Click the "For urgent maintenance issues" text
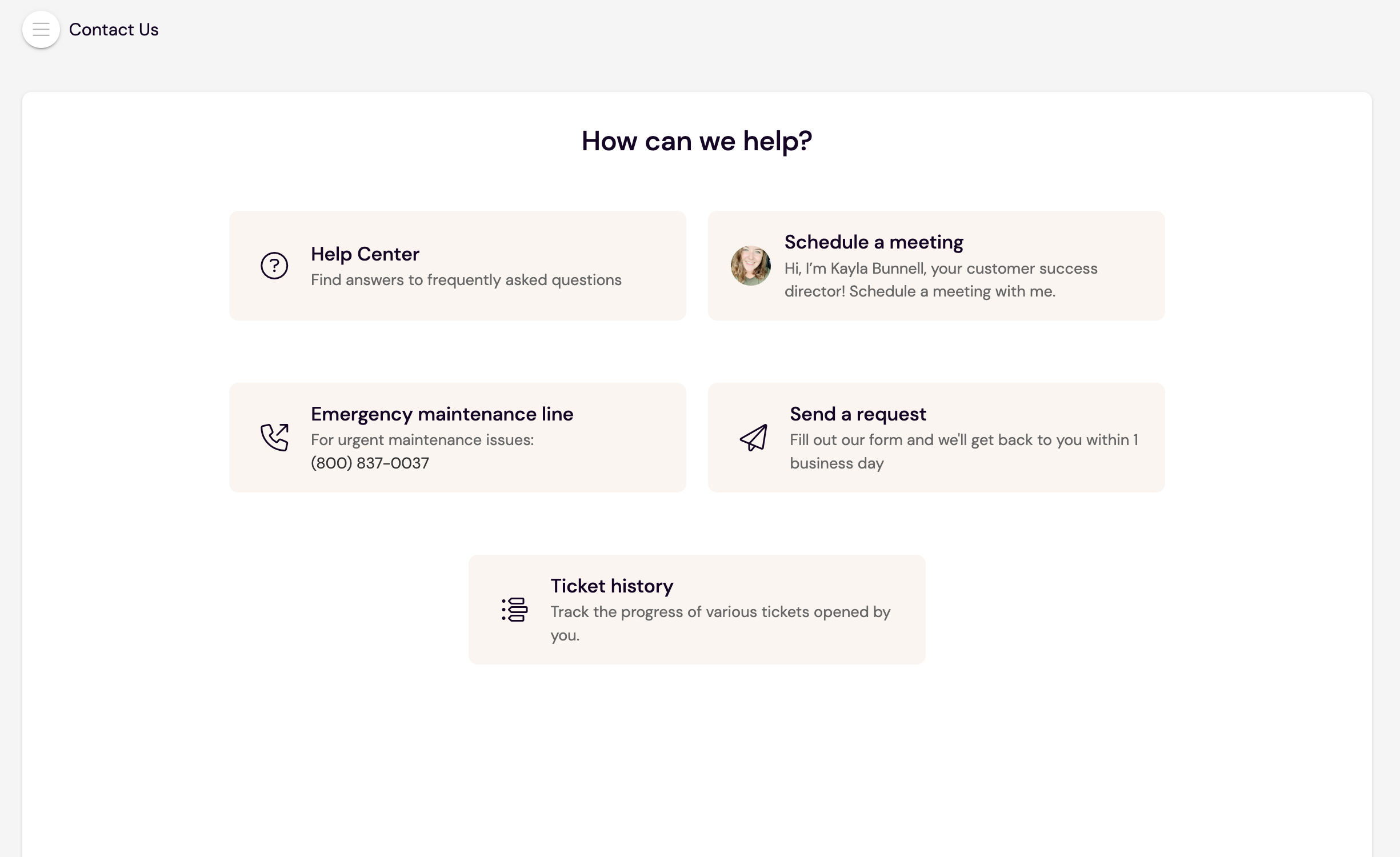Image resolution: width=1400 pixels, height=857 pixels. tap(422, 440)
